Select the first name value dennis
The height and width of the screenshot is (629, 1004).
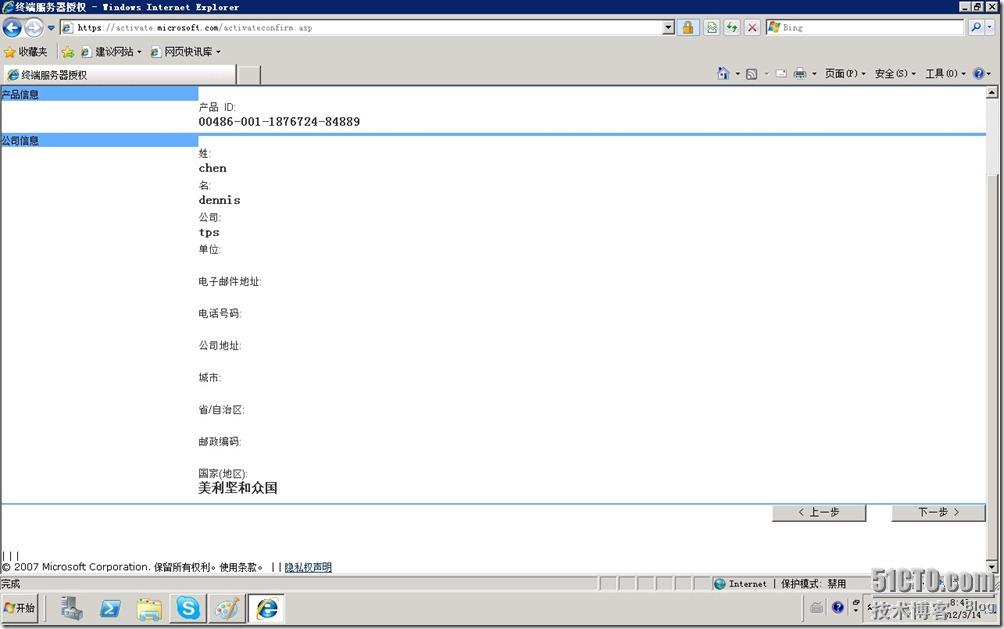(220, 200)
